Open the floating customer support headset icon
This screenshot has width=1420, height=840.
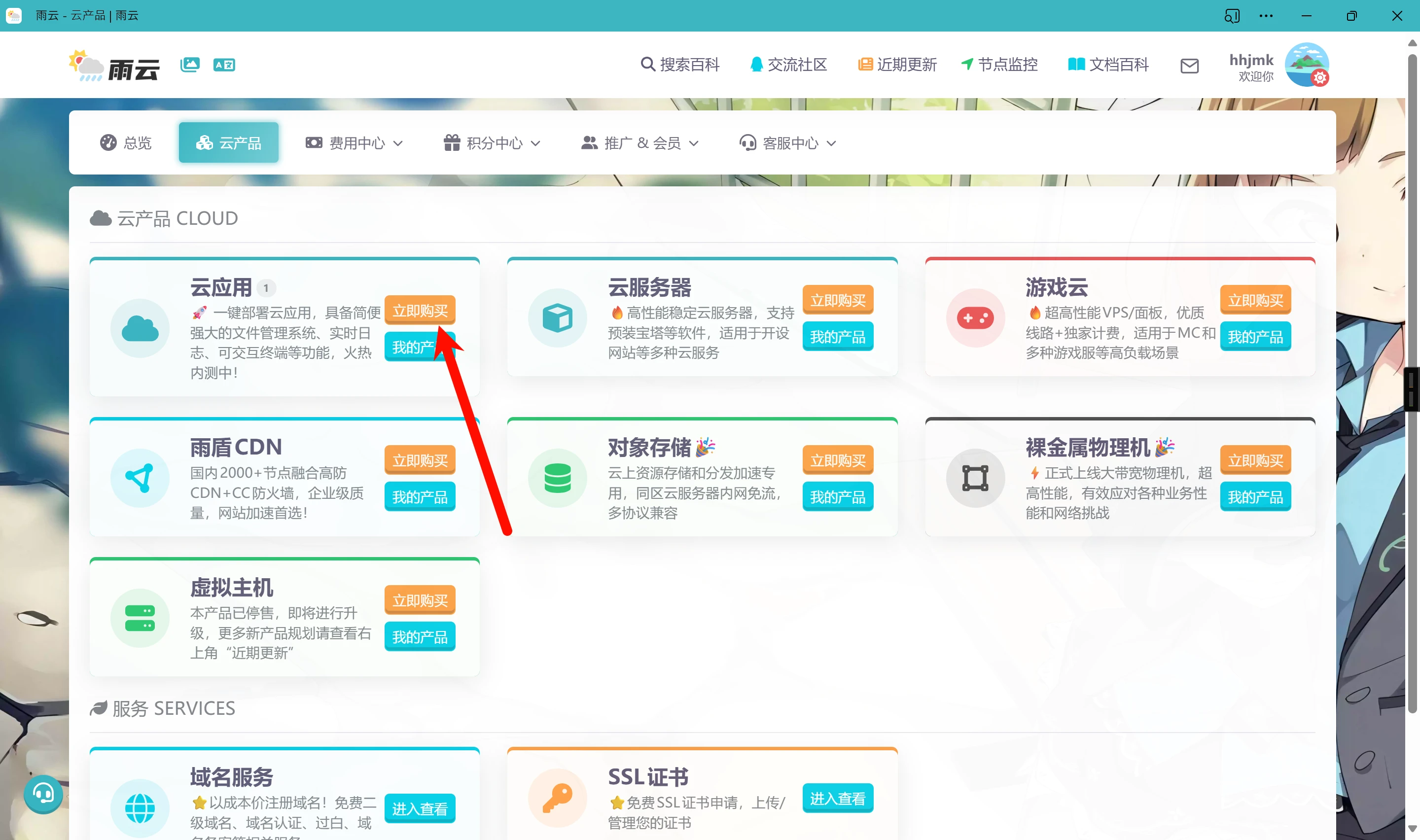43,794
